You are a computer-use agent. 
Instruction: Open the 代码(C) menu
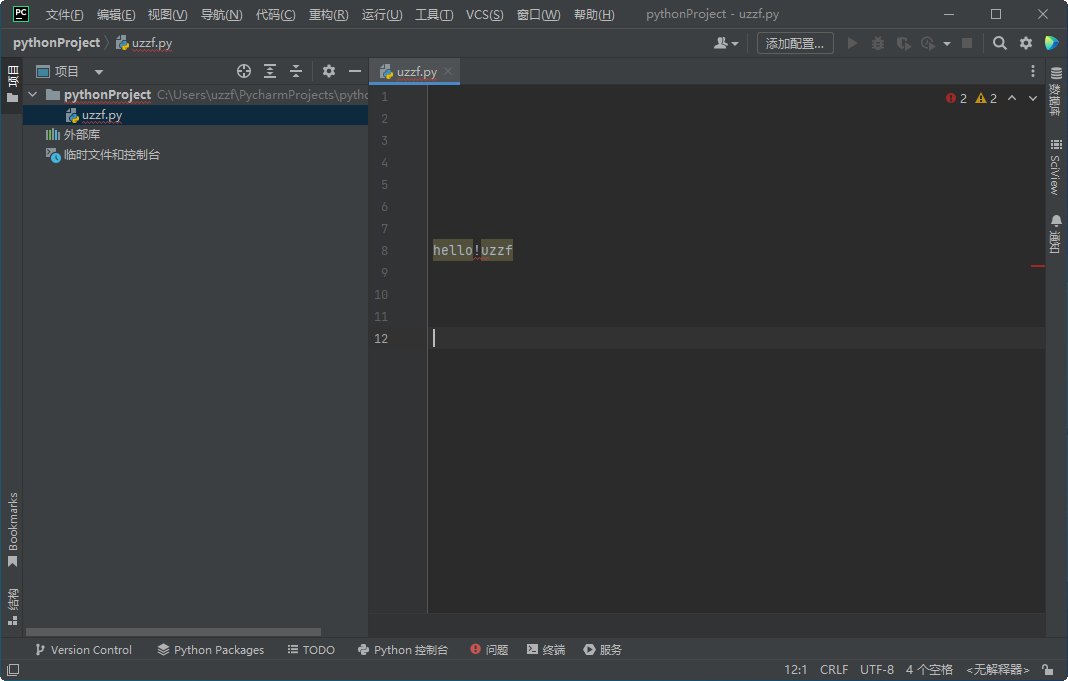[x=275, y=14]
